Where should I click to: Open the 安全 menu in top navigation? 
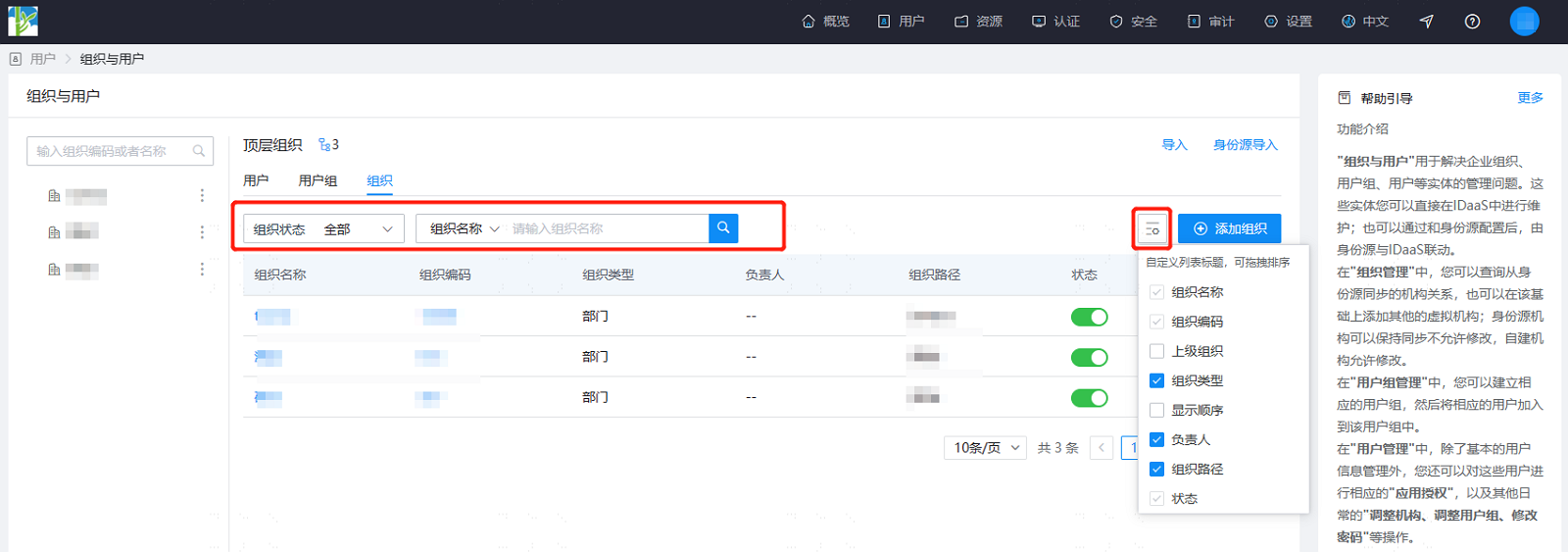pos(1133,22)
